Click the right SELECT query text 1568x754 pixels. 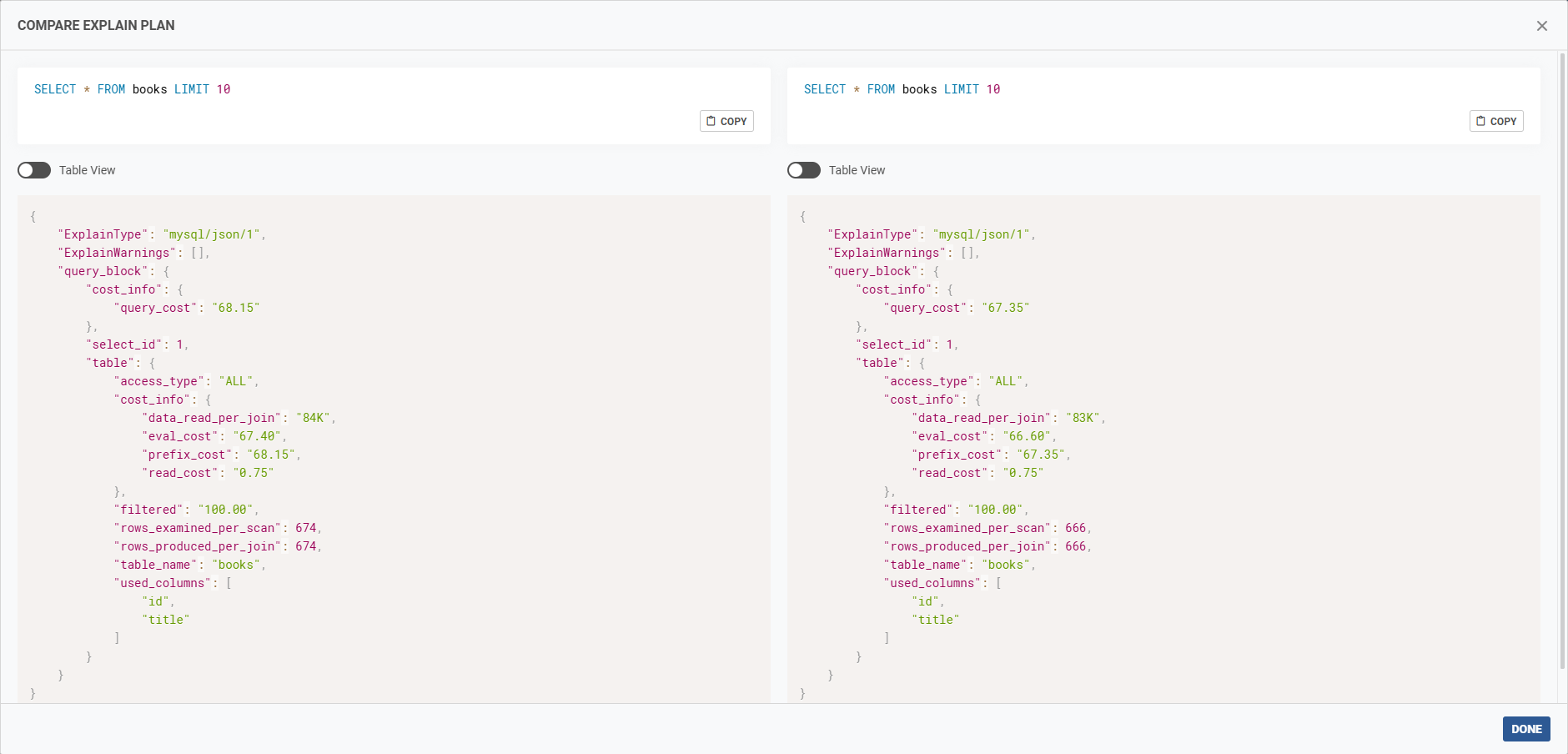click(x=902, y=89)
